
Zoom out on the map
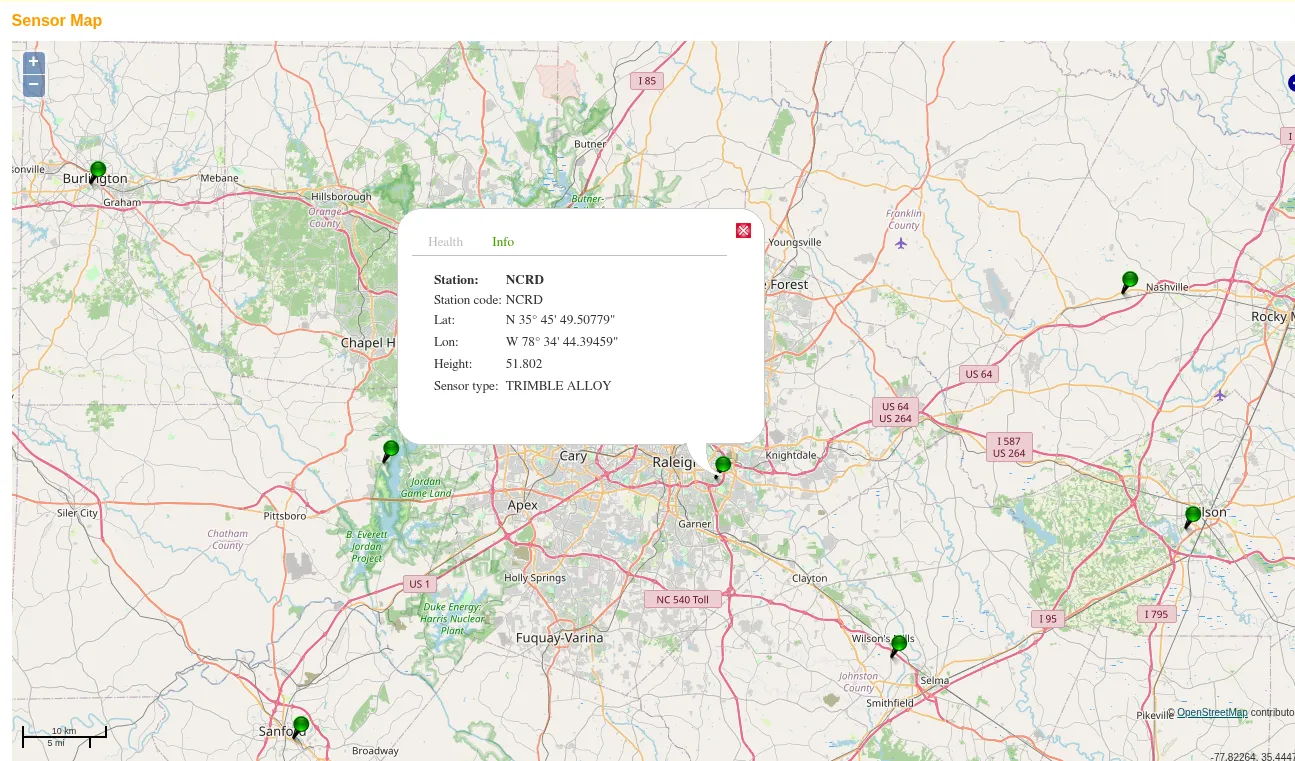click(34, 86)
